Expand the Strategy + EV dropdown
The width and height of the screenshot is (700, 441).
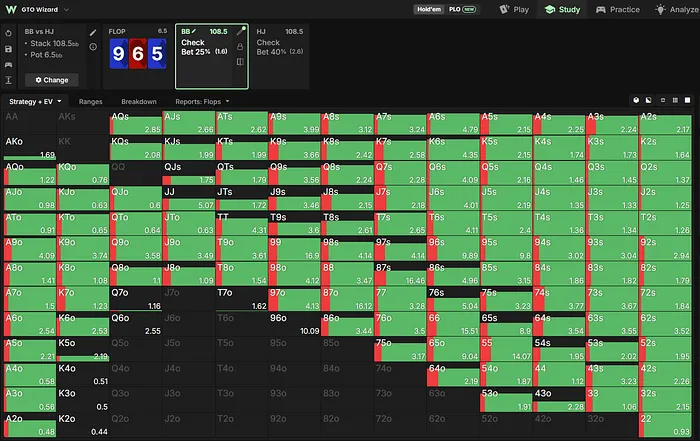[35, 102]
